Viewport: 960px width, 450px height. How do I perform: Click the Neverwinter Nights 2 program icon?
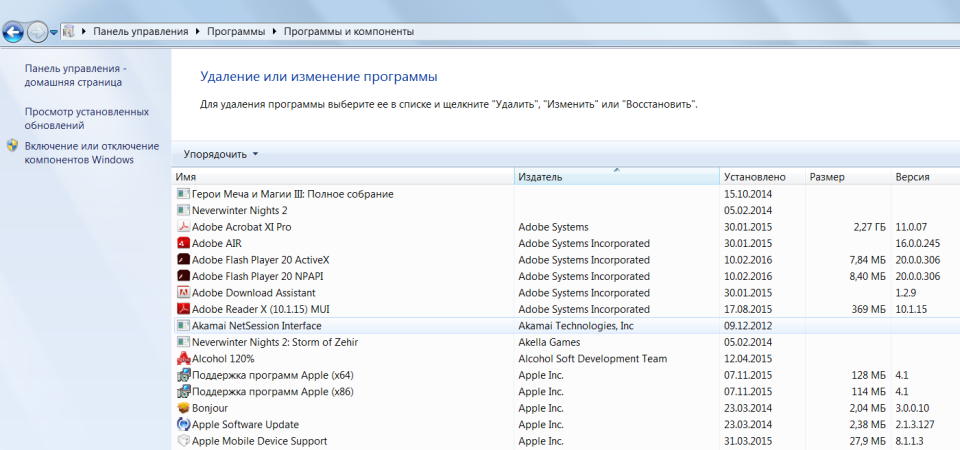[x=183, y=211]
